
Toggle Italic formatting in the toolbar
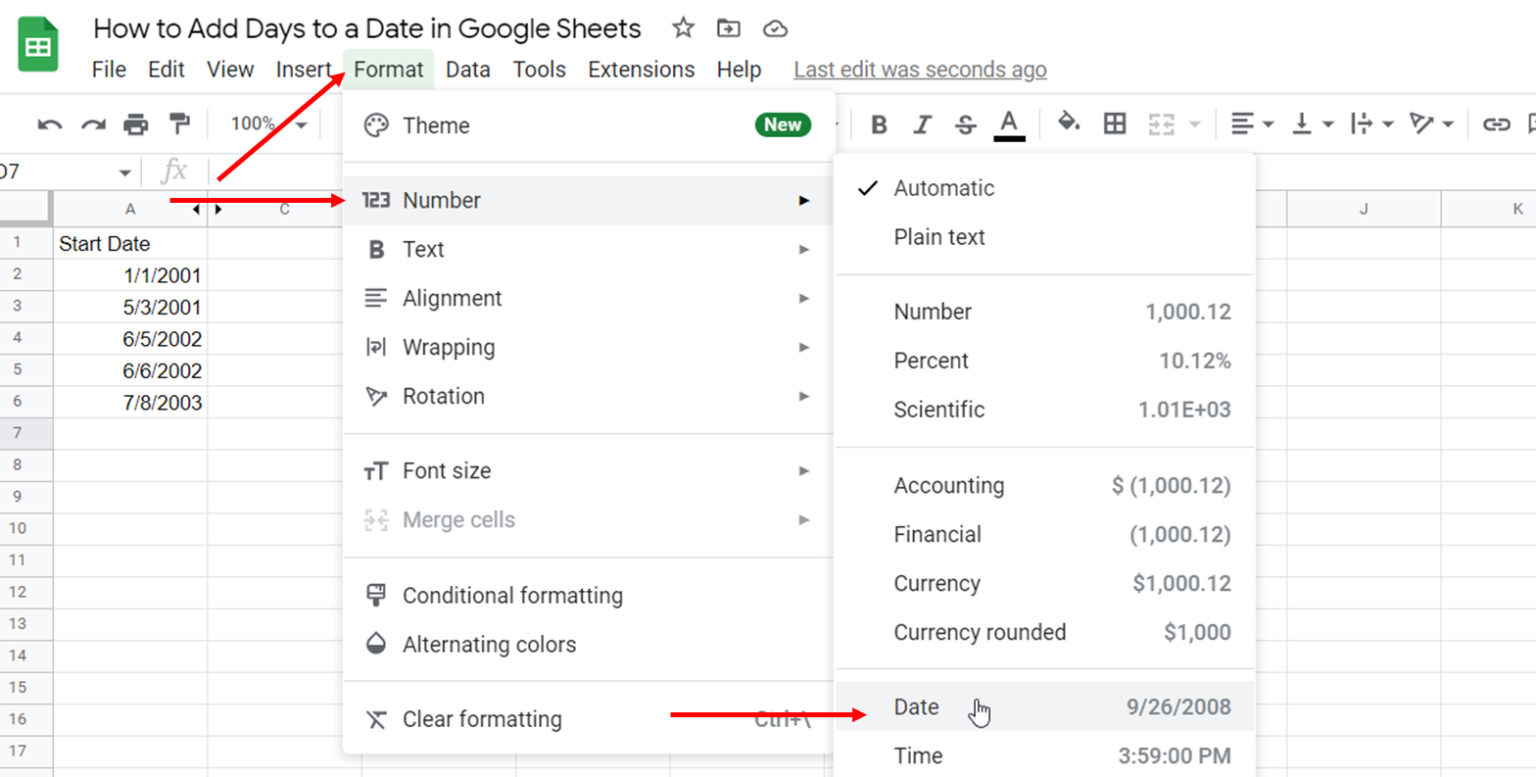point(922,125)
